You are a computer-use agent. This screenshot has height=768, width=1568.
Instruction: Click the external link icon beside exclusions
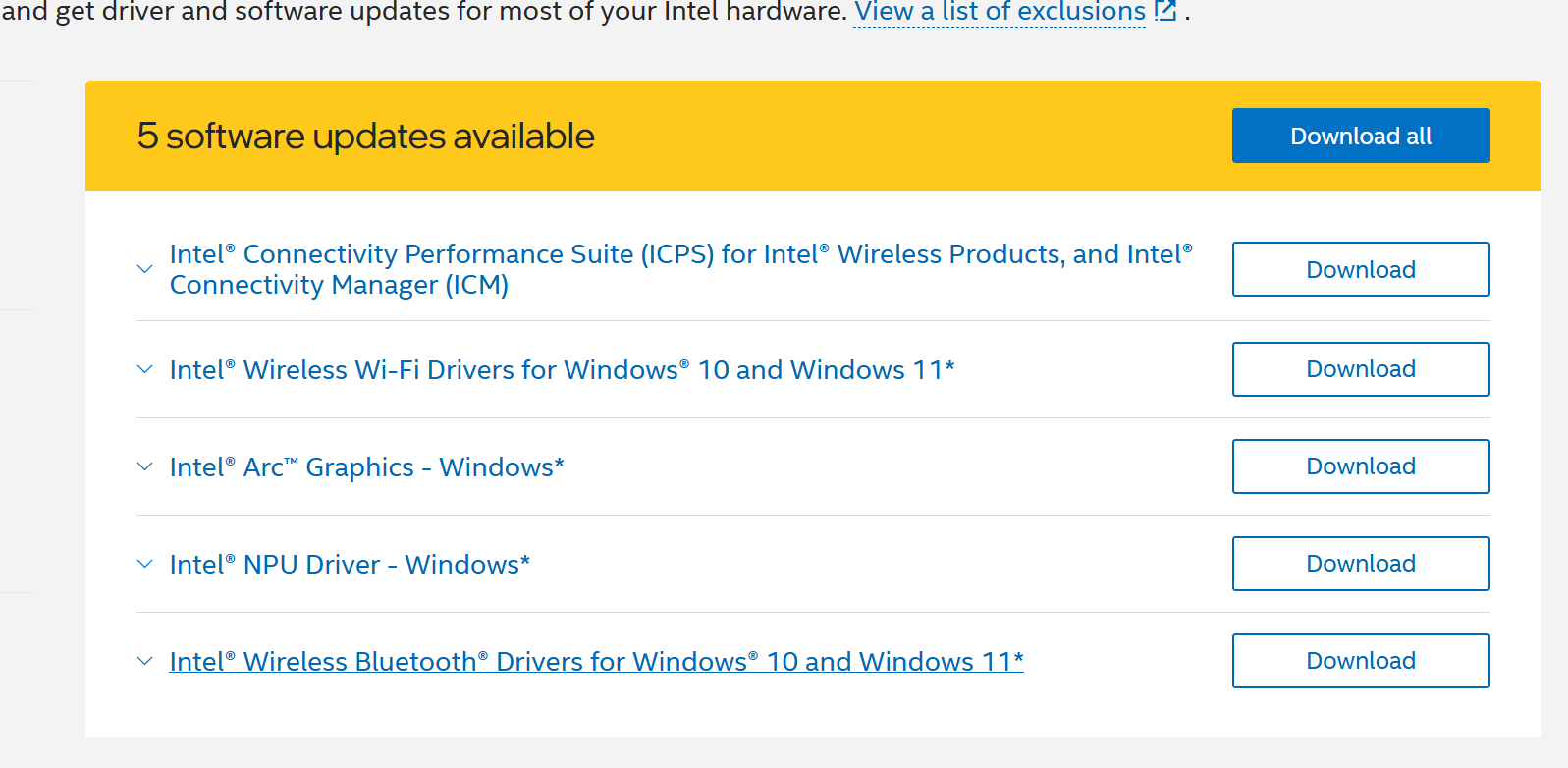tap(1165, 11)
